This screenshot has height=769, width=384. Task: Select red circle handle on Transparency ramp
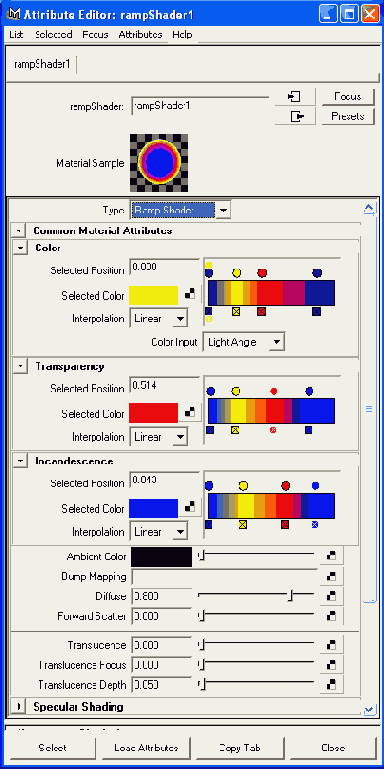[274, 391]
